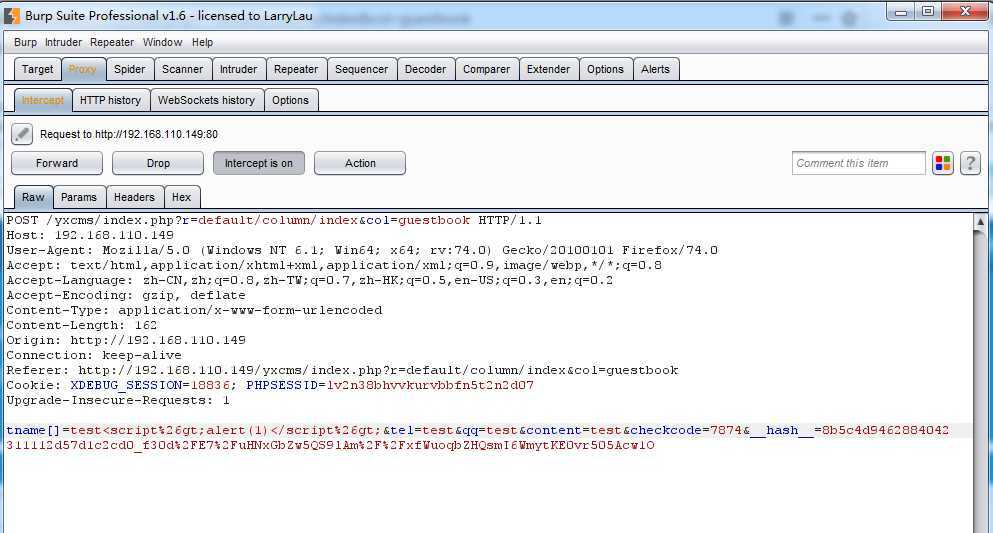
Task: Click the Request to http://192.168.110.149:80 label
Action: pos(129,134)
